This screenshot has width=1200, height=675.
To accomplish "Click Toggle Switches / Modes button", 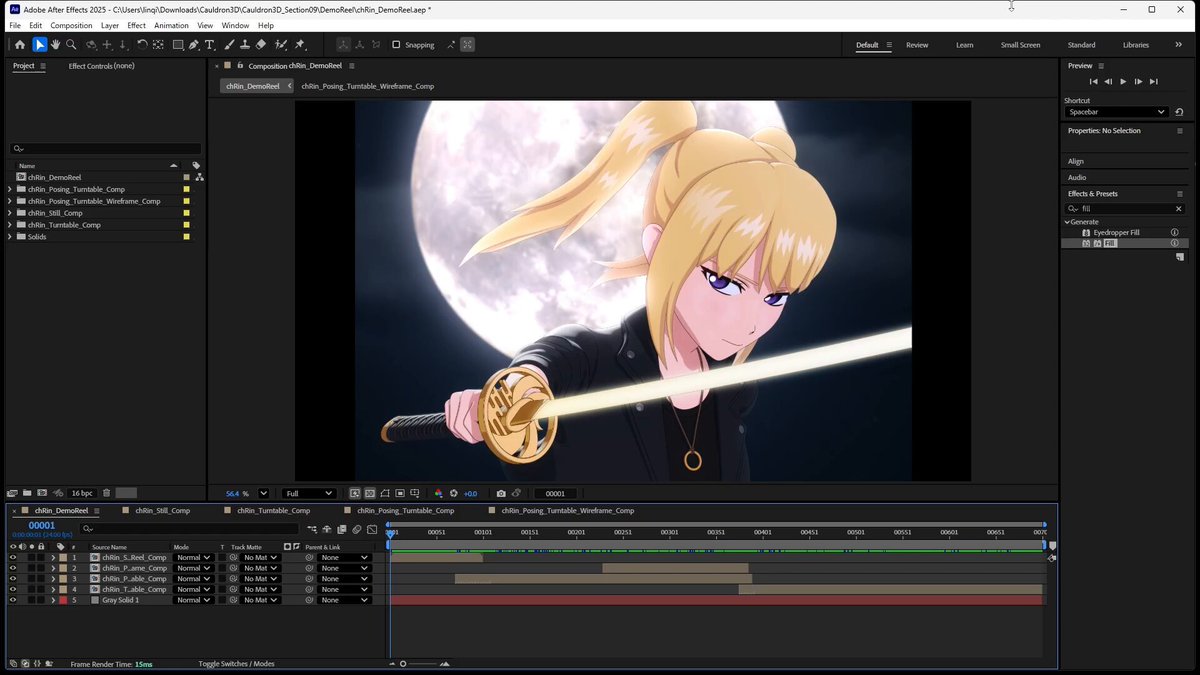I will point(236,664).
